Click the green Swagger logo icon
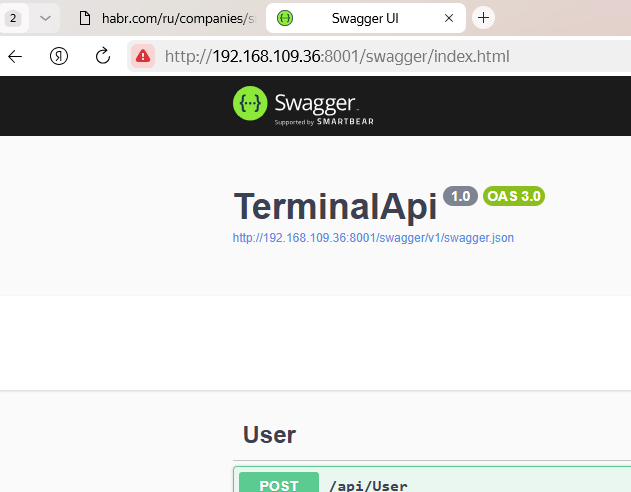The image size is (631, 492). tap(250, 103)
